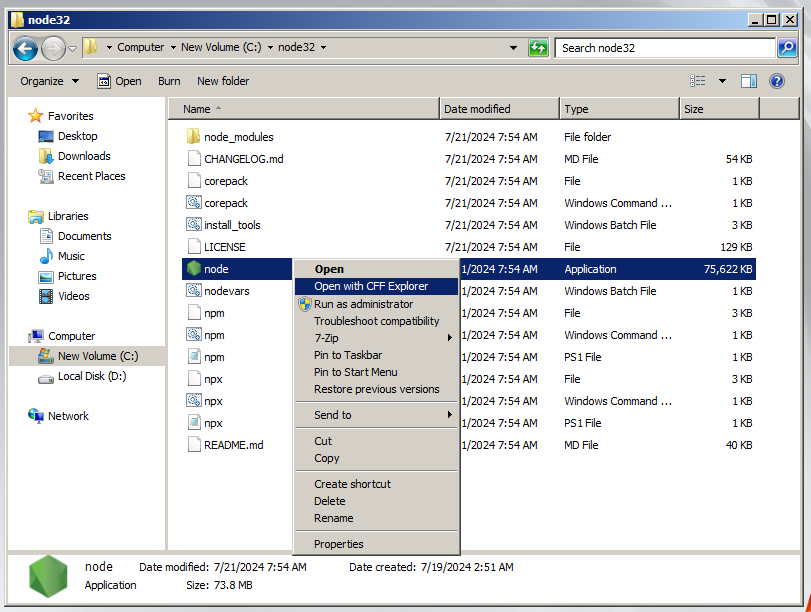
Task: Select Create shortcut
Action: pyautogui.click(x=376, y=484)
